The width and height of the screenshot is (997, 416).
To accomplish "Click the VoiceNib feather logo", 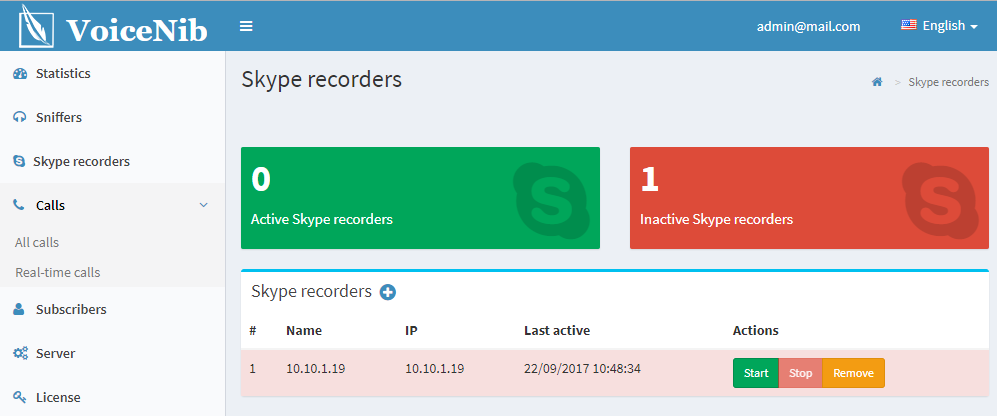I will click(x=36, y=26).
